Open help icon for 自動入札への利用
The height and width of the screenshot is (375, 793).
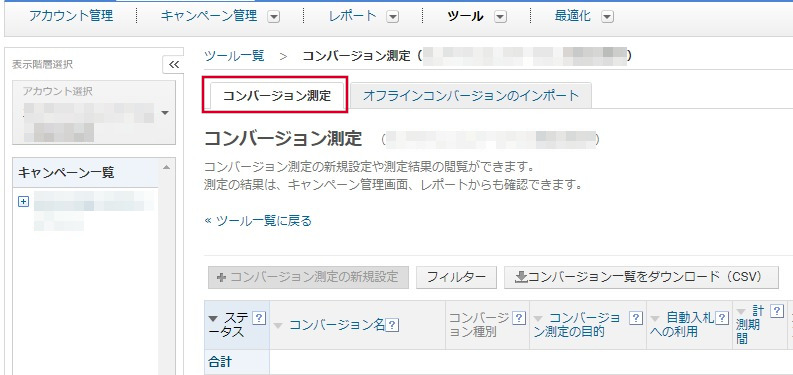[x=723, y=318]
